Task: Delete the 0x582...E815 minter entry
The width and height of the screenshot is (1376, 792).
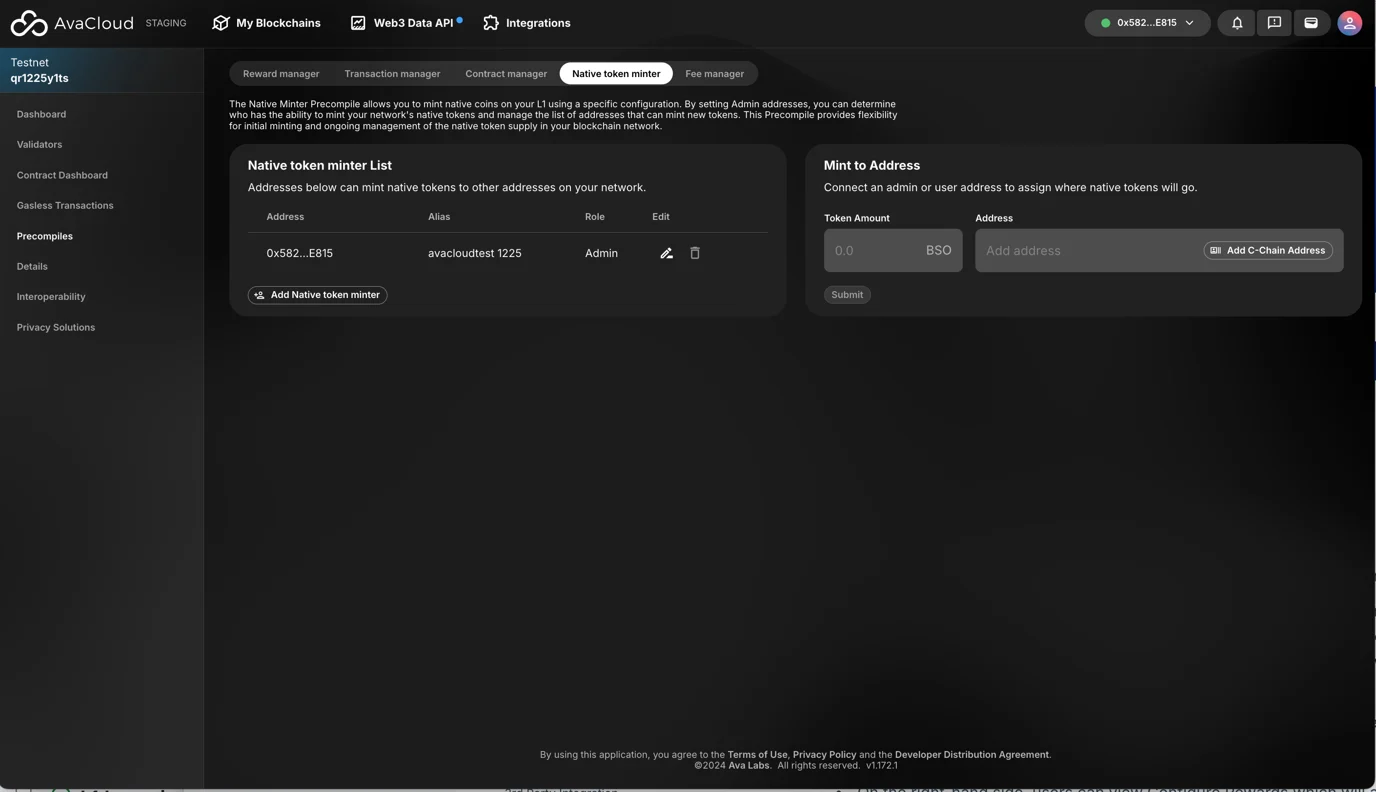Action: (695, 254)
